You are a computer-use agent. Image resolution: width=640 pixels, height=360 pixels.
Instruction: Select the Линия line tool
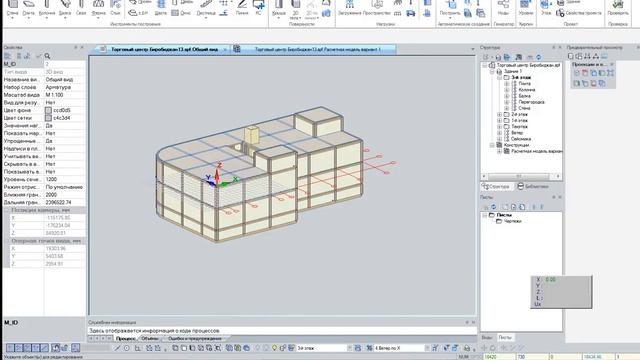click(242, 8)
